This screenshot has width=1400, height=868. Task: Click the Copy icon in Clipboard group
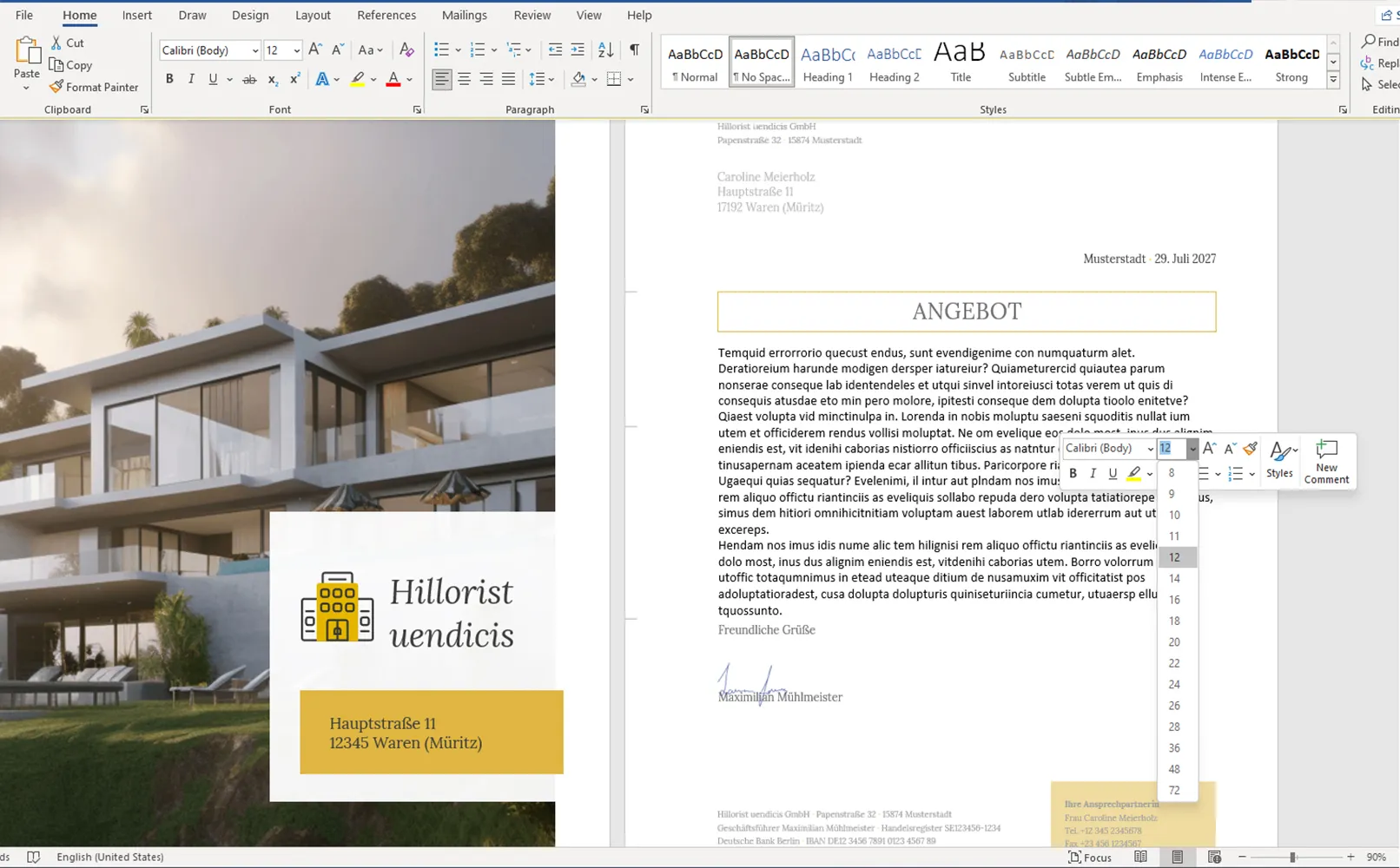(x=56, y=65)
